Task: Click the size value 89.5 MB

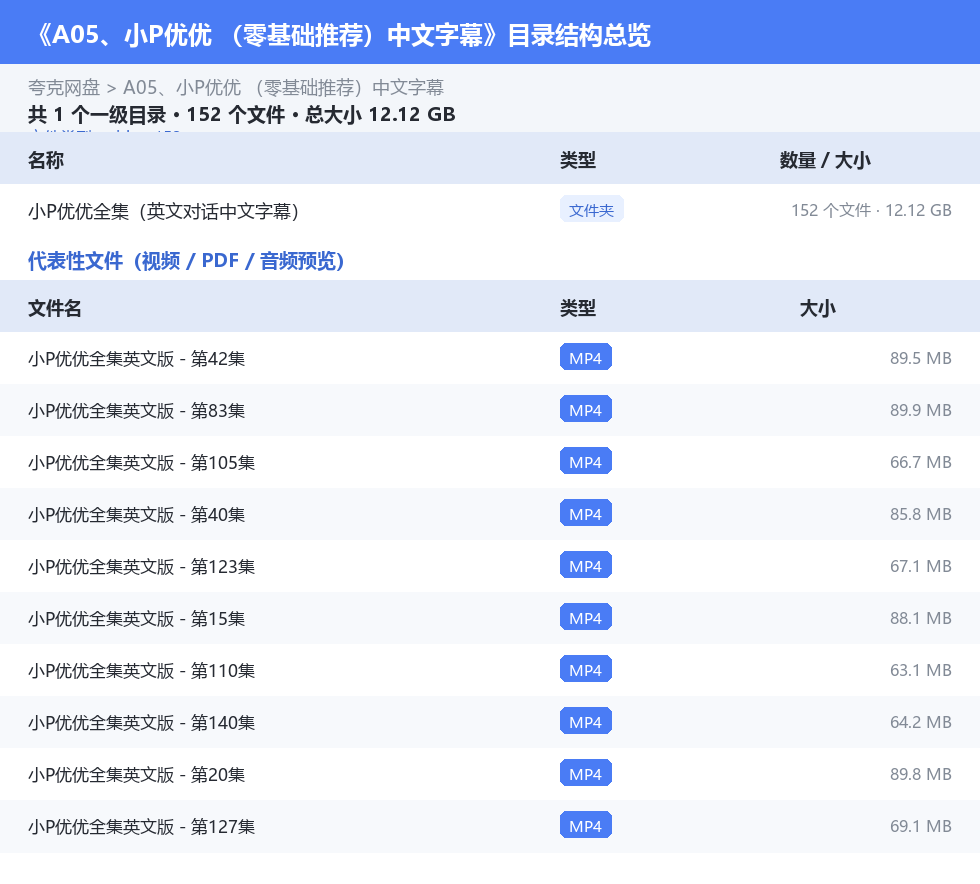Action: (921, 358)
